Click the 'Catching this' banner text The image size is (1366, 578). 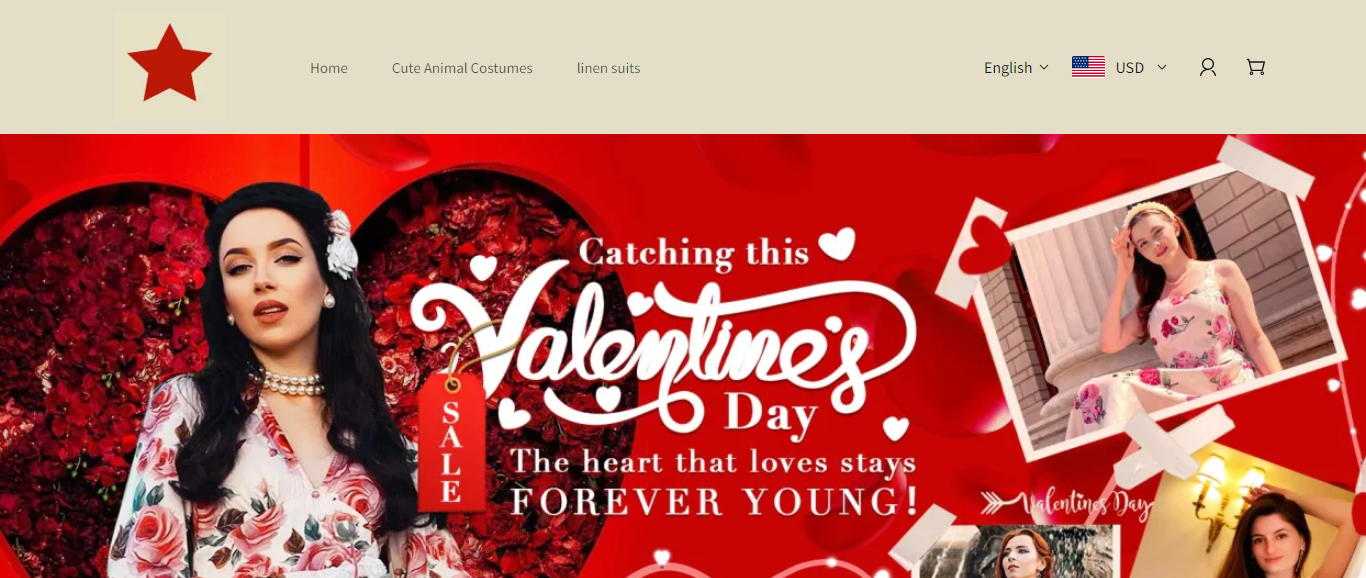[x=694, y=252]
